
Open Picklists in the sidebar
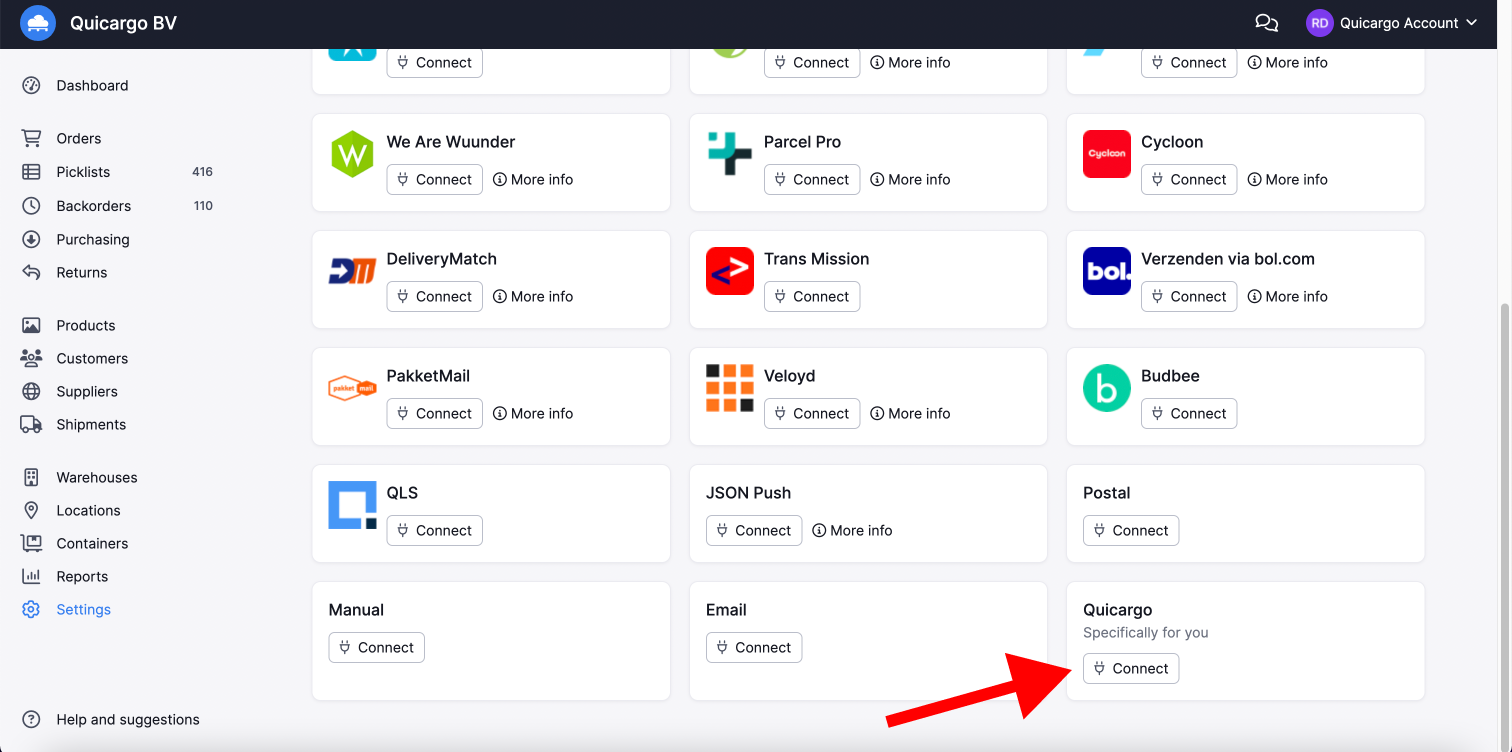pyautogui.click(x=83, y=172)
